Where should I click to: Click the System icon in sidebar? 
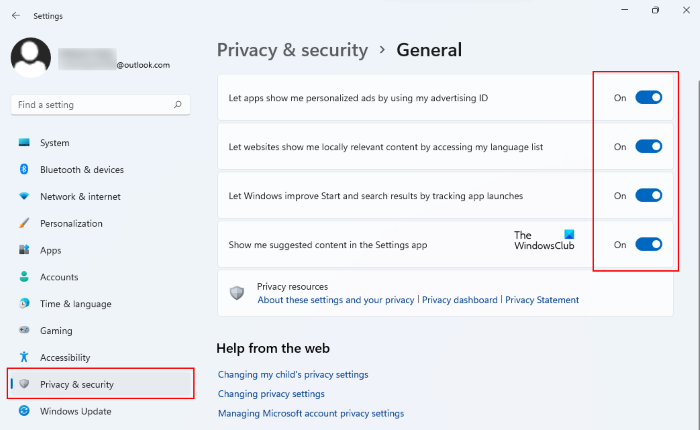click(24, 143)
